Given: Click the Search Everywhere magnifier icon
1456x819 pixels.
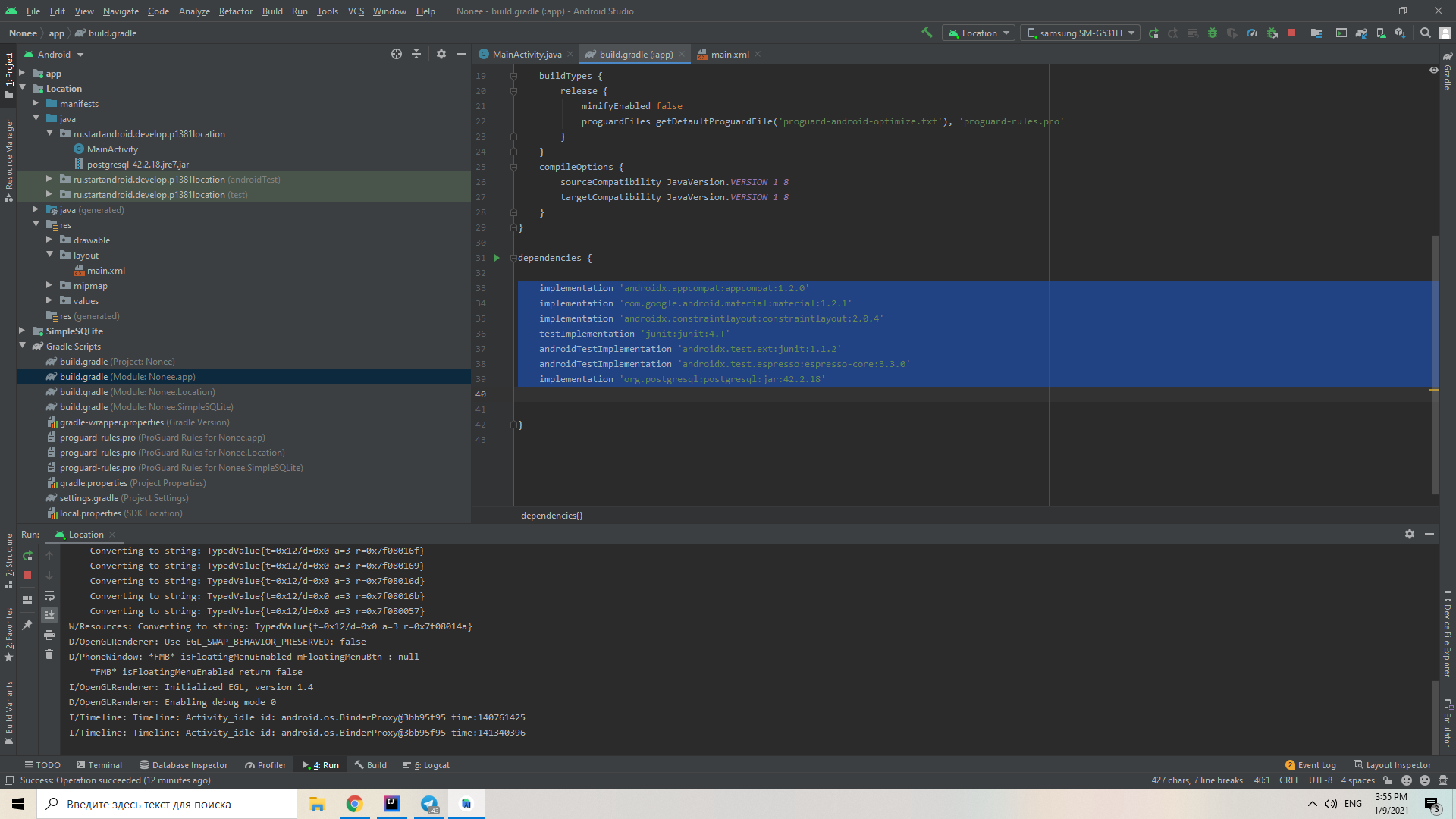Looking at the screenshot, I should tap(1426, 33).
